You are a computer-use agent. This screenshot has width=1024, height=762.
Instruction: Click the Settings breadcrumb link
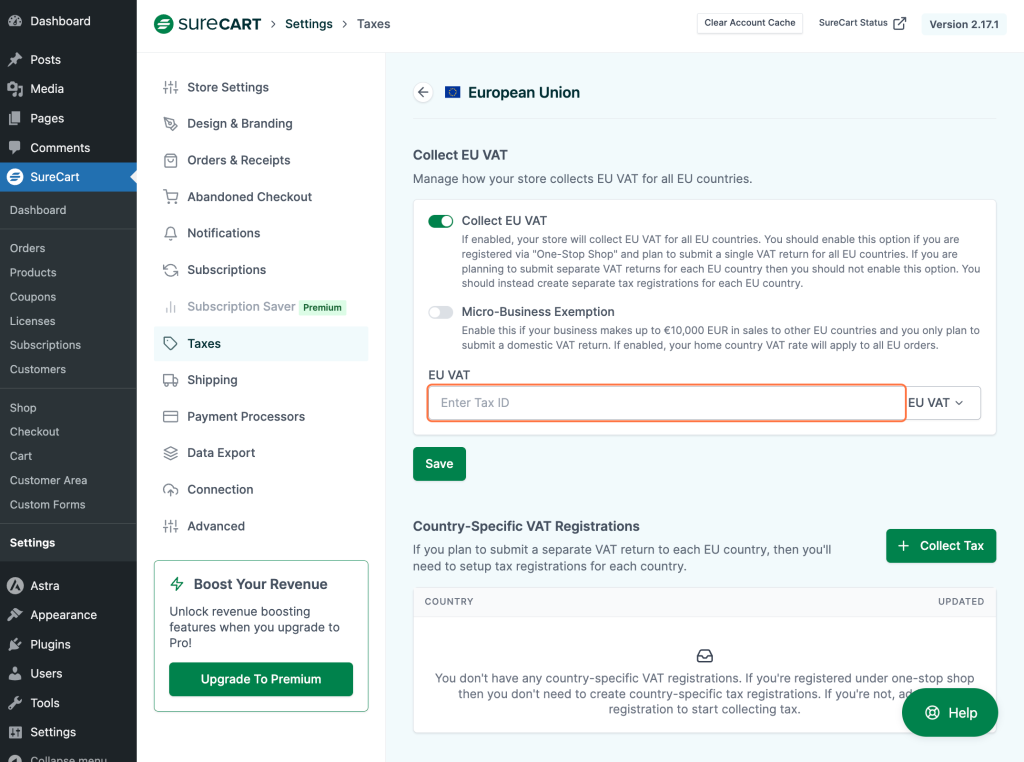[x=308, y=24]
